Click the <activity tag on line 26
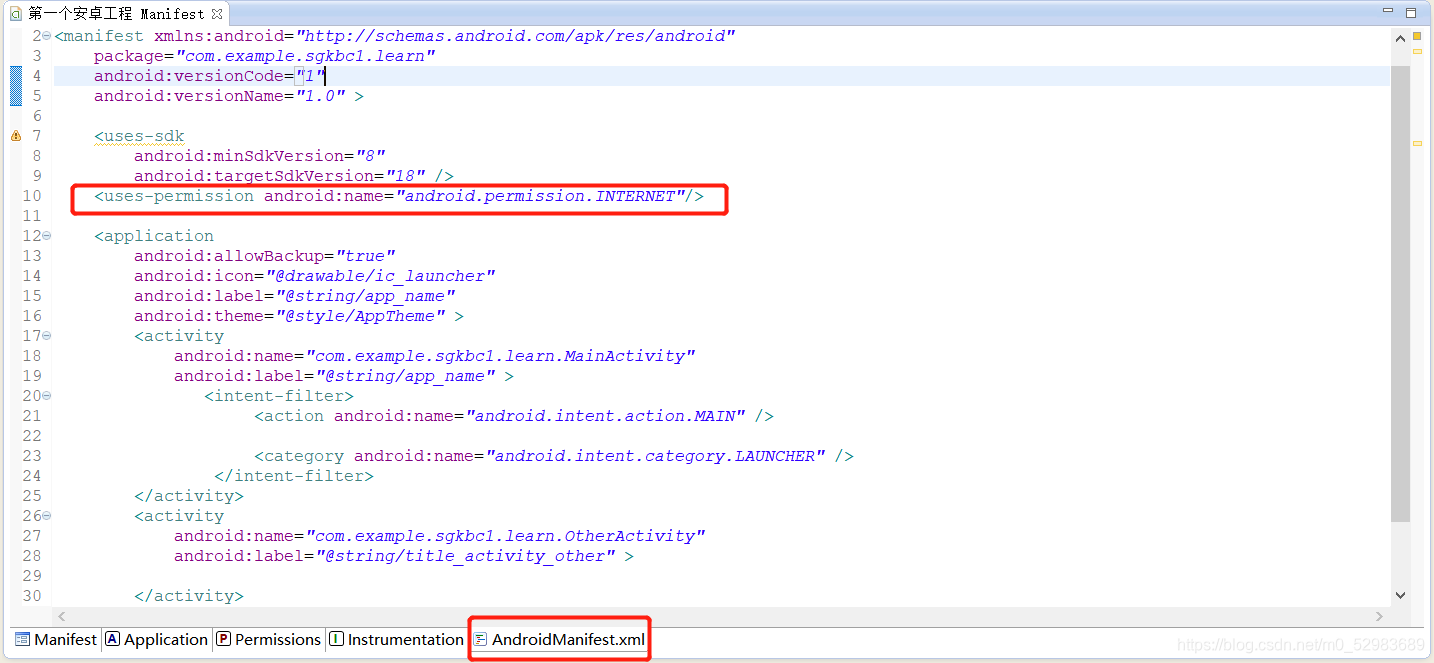1434x663 pixels. [179, 516]
